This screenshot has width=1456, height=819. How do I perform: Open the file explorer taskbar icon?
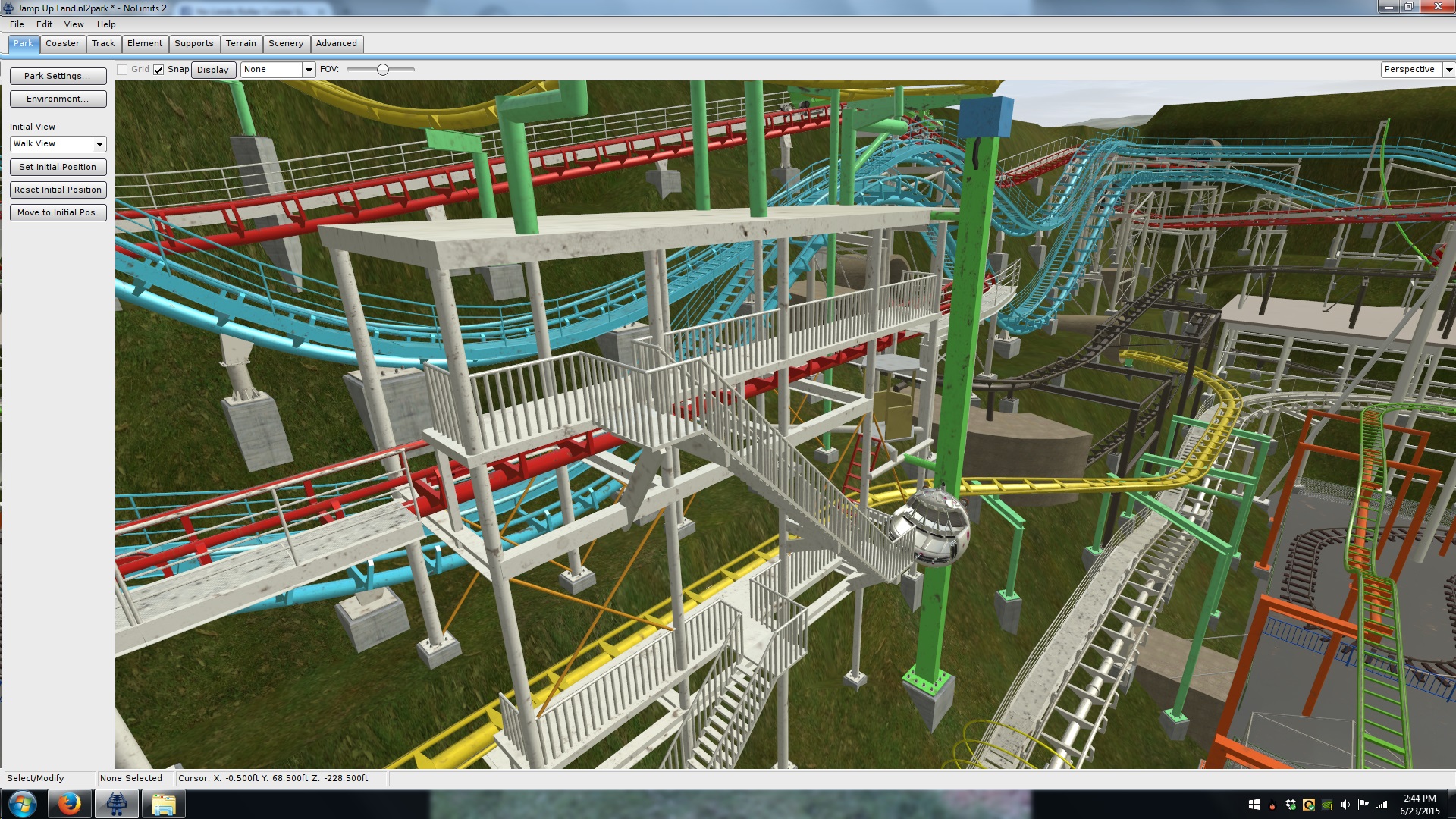click(x=163, y=804)
